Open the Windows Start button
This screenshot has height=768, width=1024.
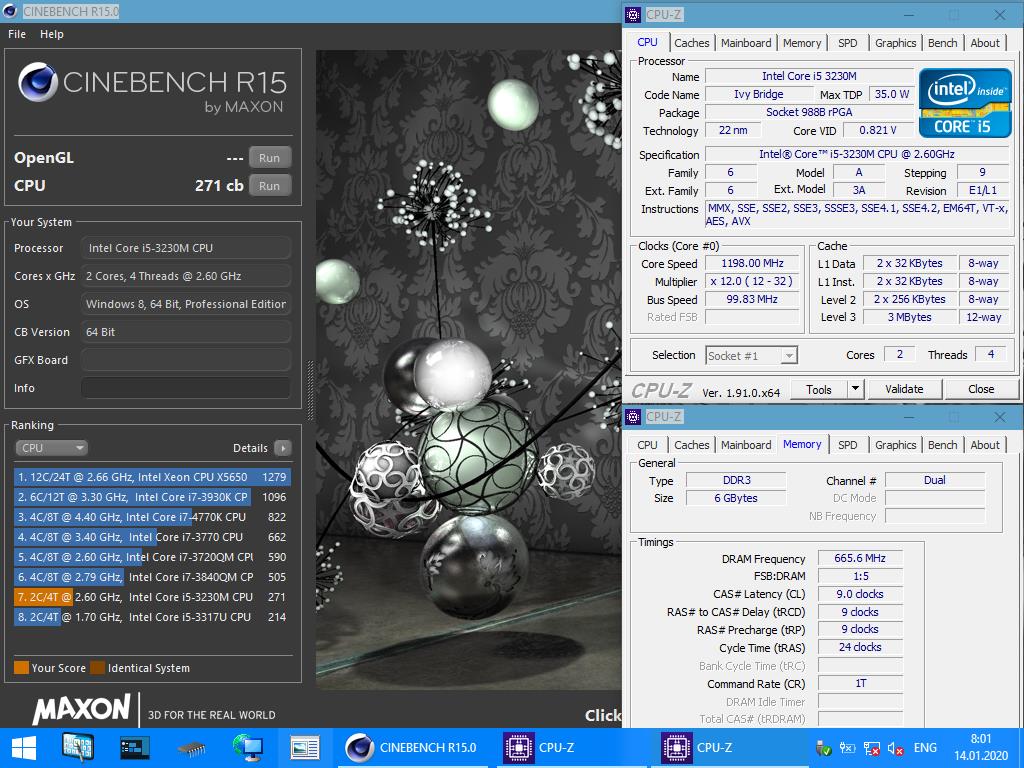click(x=24, y=748)
